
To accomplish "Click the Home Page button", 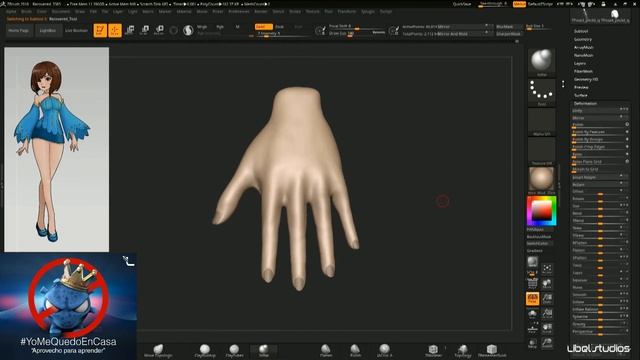I will (x=19, y=31).
